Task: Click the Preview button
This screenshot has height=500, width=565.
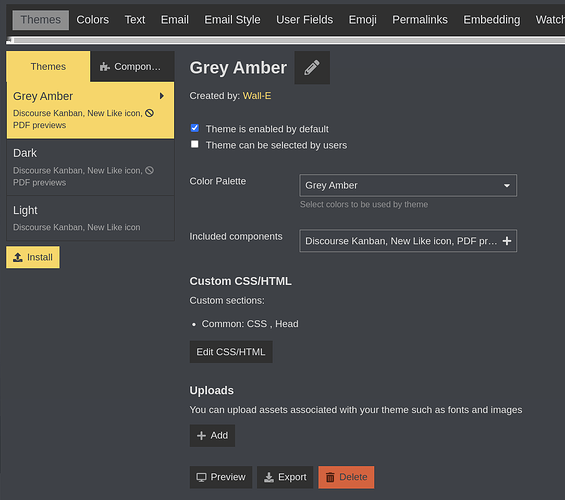Action: (221, 477)
